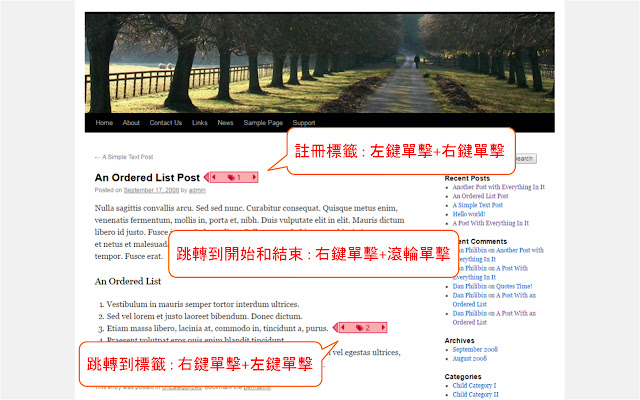Click list item Etiam massa libero, lacinia at
This screenshot has width=640, height=400.
point(218,328)
